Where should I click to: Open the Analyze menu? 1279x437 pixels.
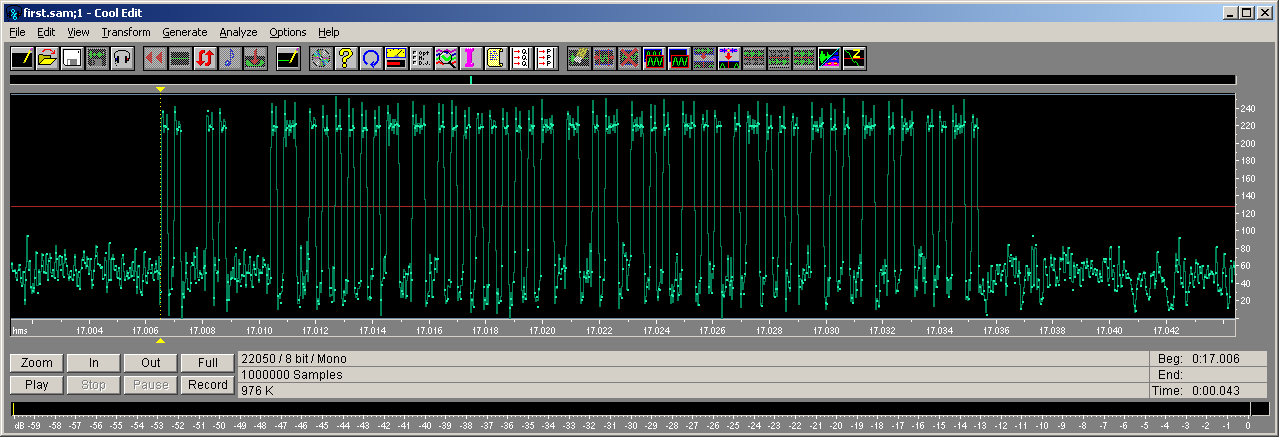(x=238, y=32)
